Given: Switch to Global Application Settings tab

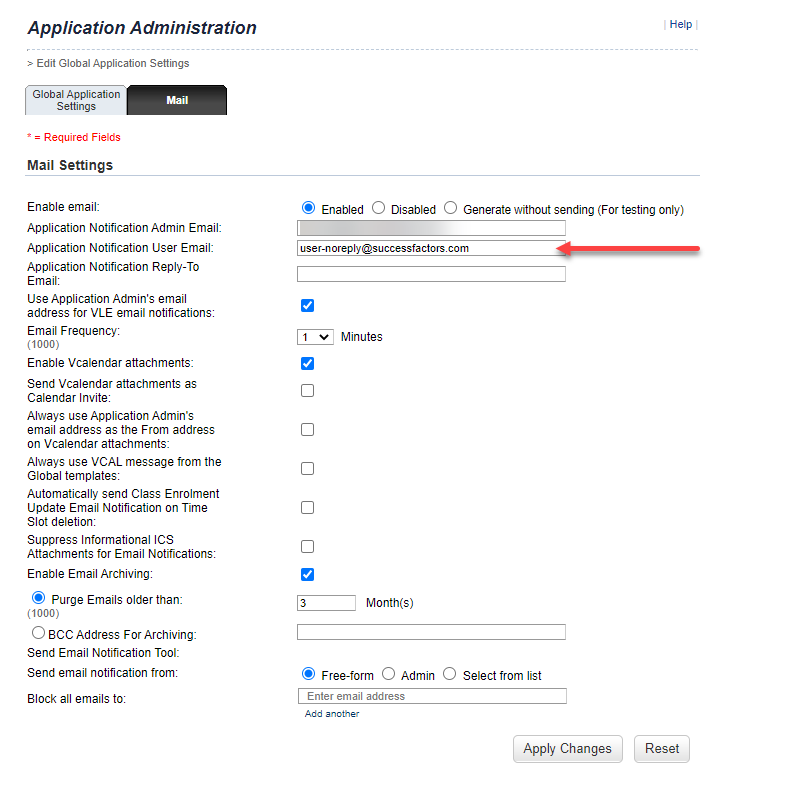Looking at the screenshot, I should 76,100.
